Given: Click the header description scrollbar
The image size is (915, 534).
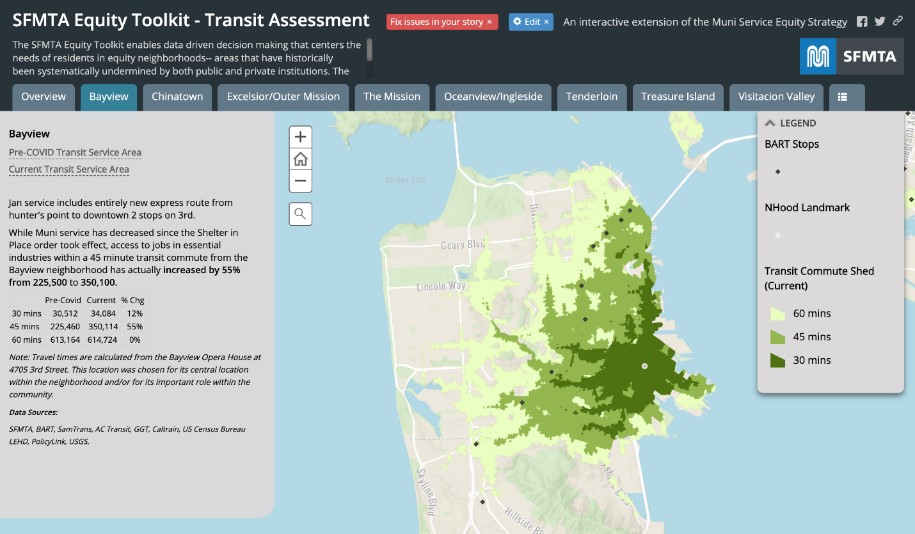Looking at the screenshot, I should click(x=370, y=51).
